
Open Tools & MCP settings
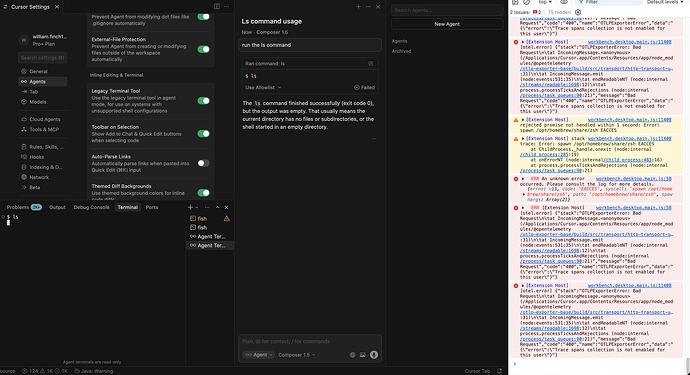(43, 129)
